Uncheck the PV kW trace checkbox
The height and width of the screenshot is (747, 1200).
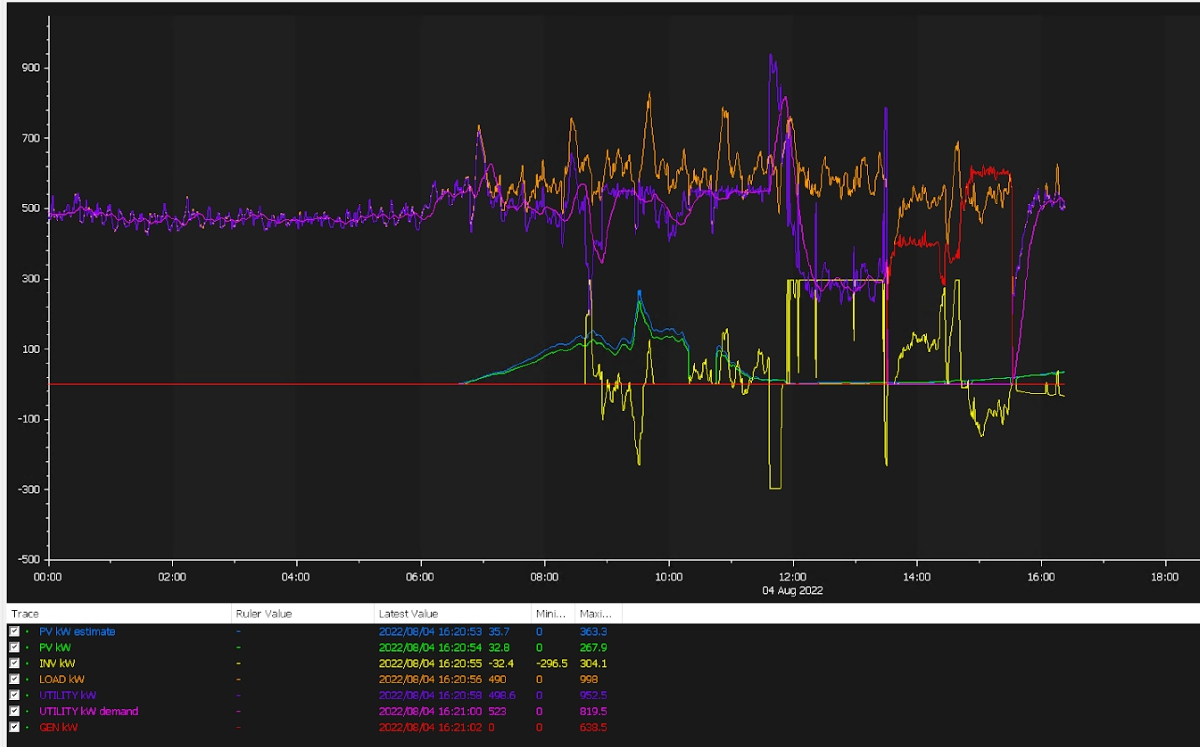pos(14,647)
